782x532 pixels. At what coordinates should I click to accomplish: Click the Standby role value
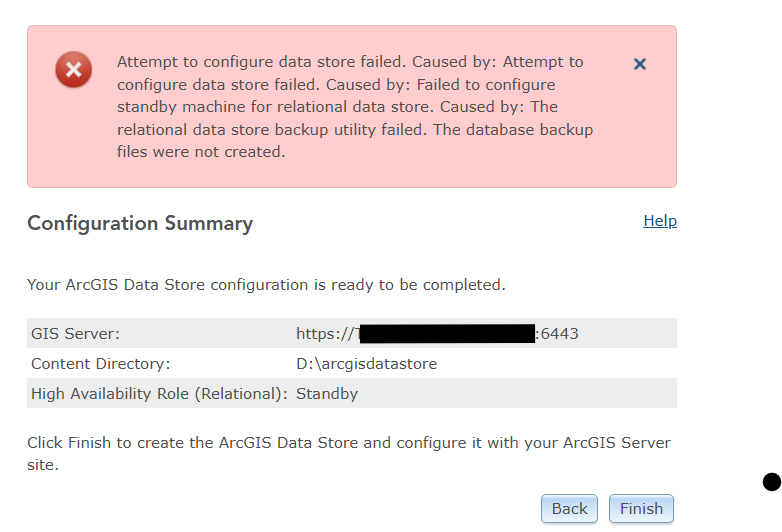tap(327, 394)
